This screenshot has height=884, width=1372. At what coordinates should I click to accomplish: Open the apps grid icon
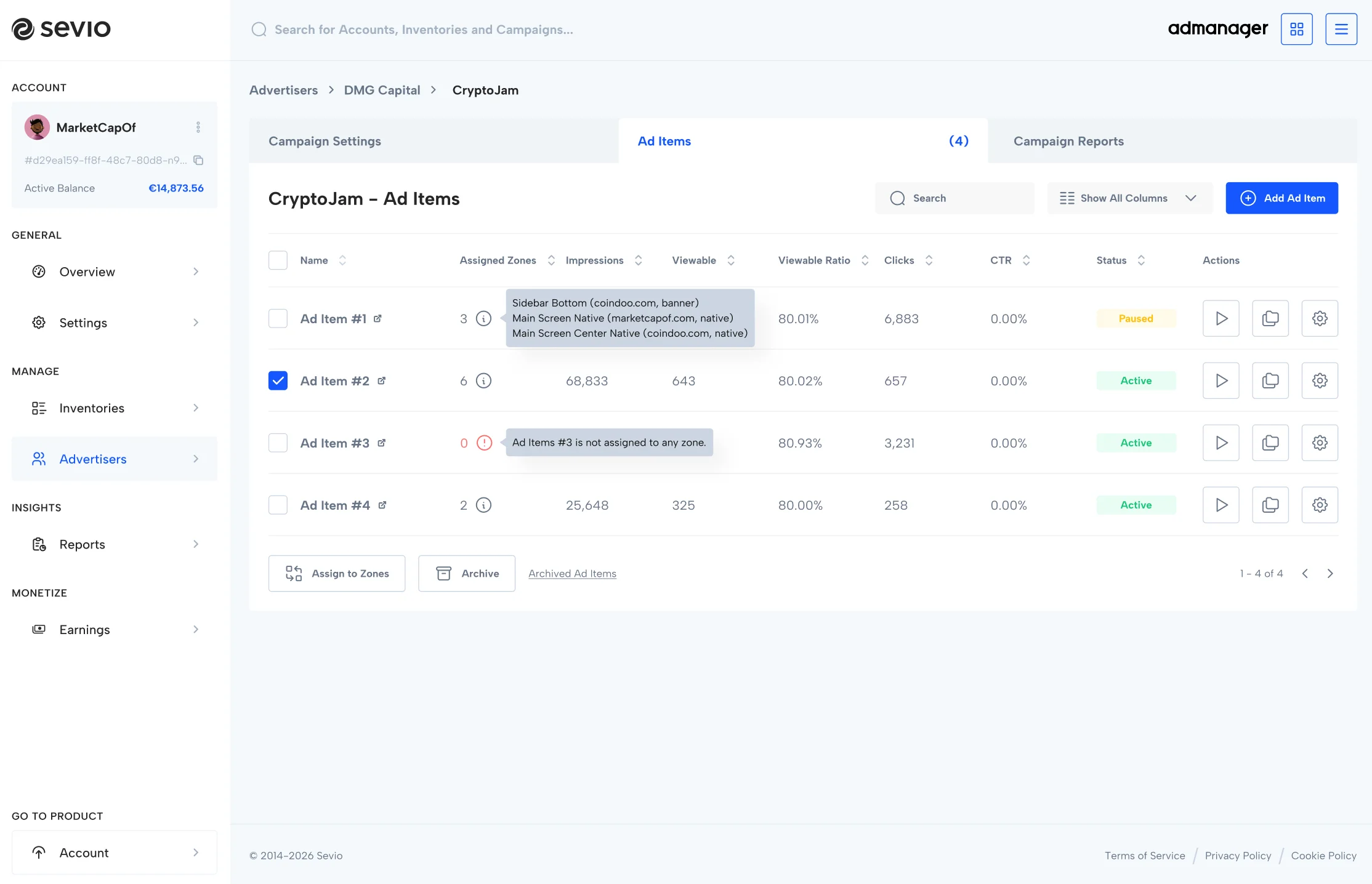tap(1296, 29)
